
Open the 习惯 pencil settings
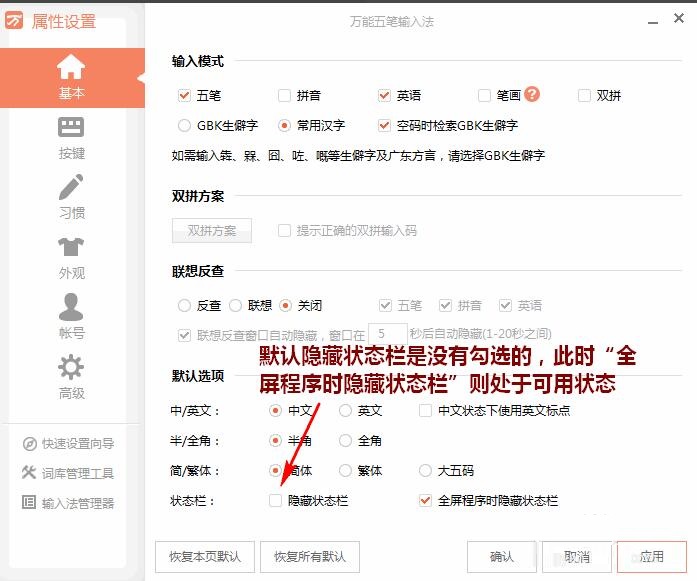tap(71, 197)
